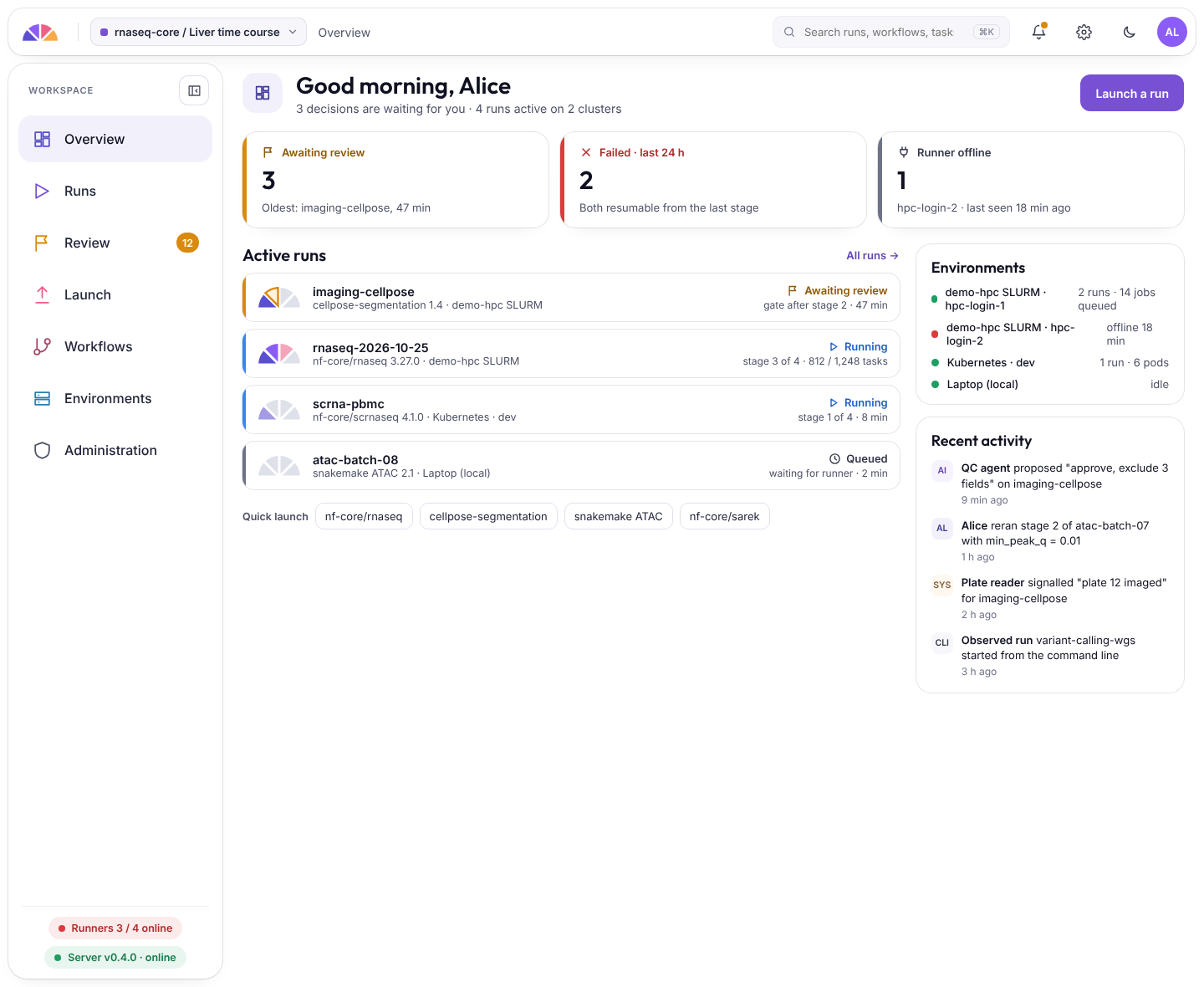This screenshot has width=1204, height=987.
Task: Open the notifications bell
Action: (1038, 32)
